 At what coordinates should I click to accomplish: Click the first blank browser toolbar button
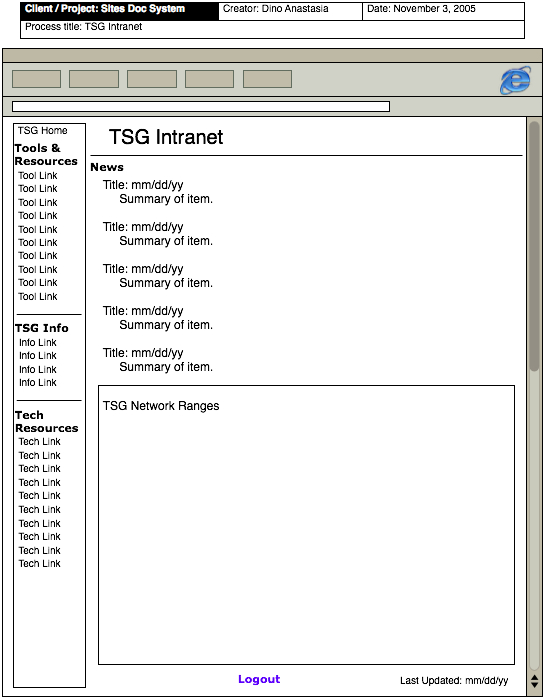(x=37, y=79)
